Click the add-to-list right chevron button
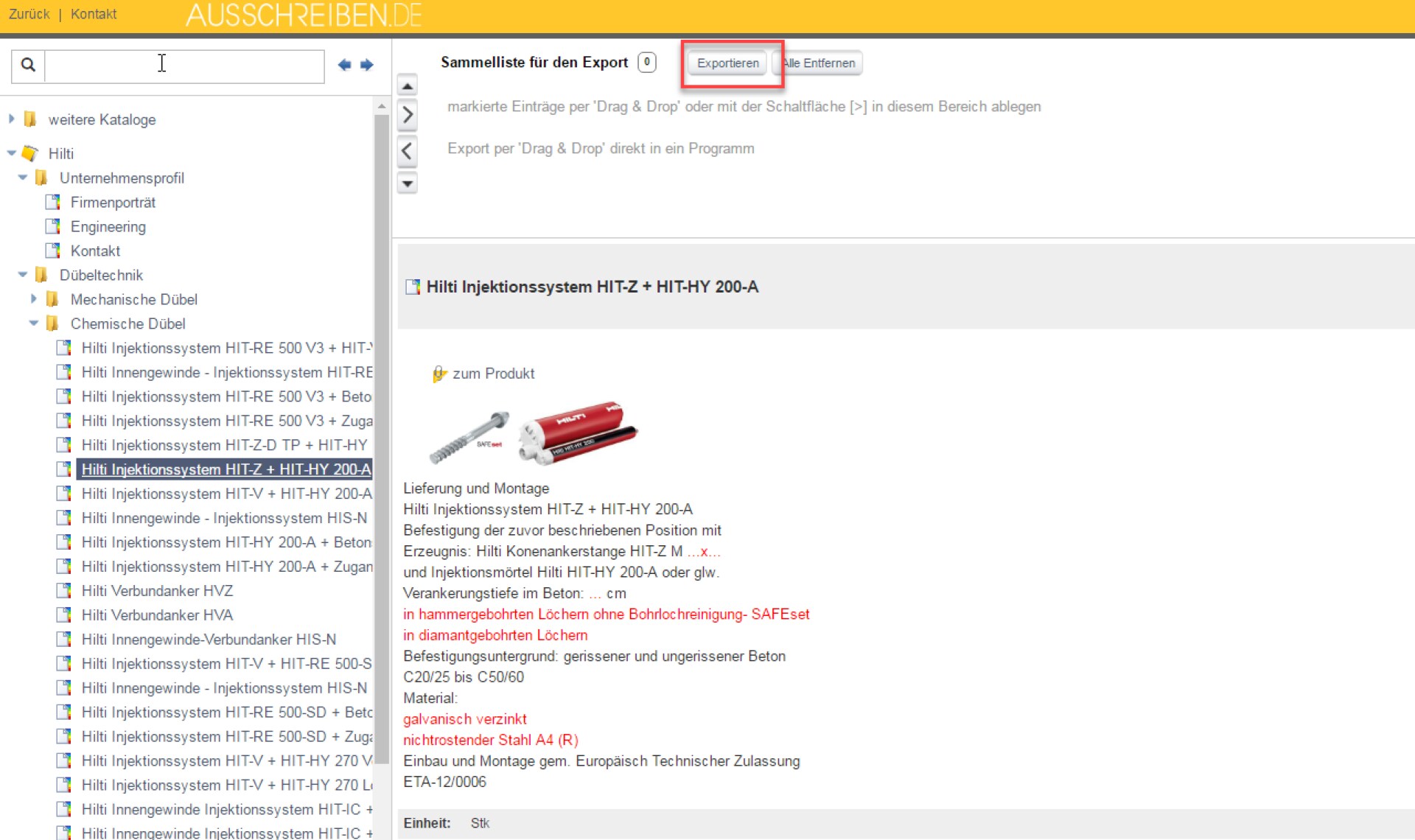 408,115
